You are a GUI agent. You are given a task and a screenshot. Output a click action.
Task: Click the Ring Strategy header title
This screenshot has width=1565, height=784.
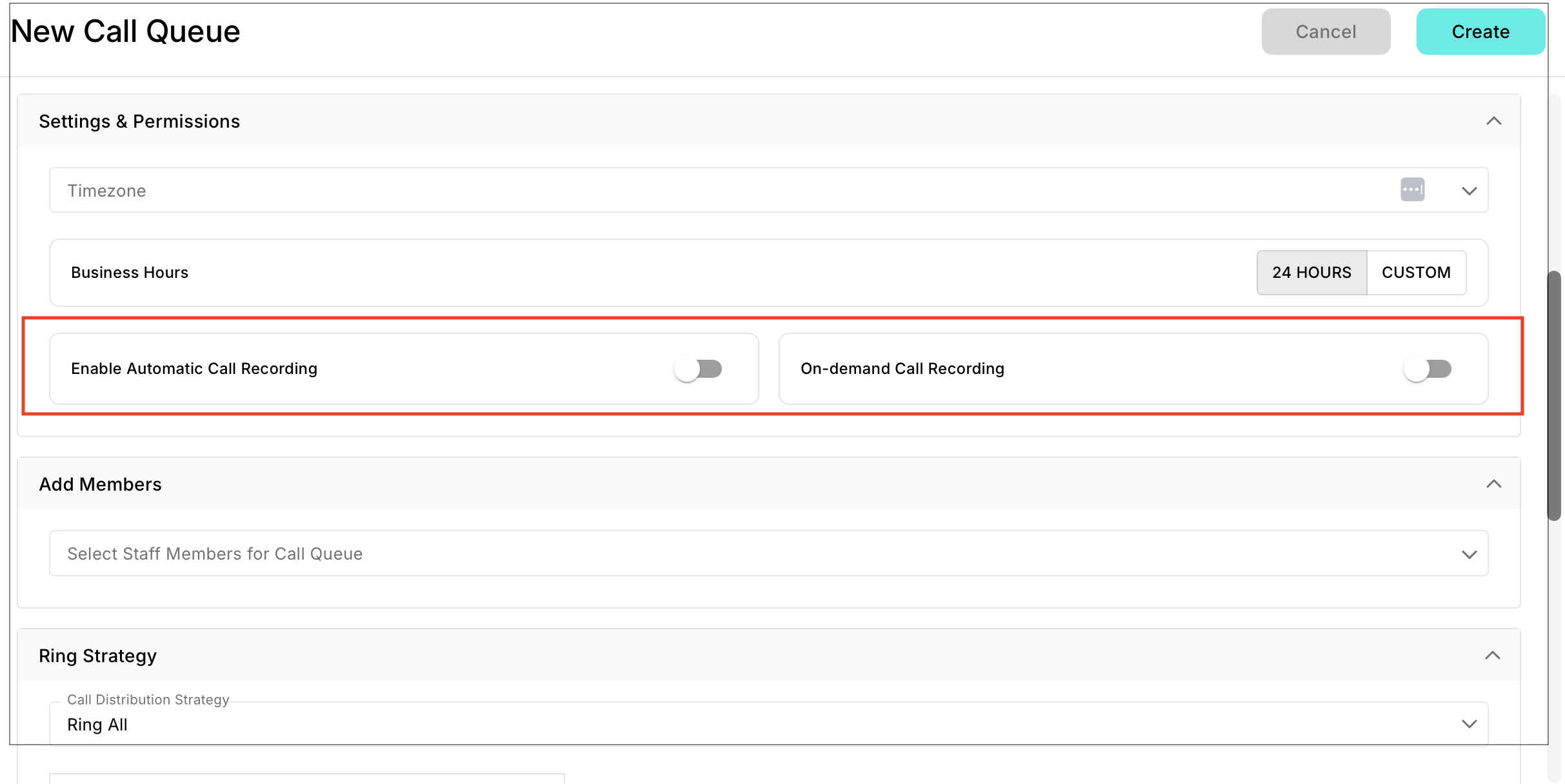[x=97, y=656]
